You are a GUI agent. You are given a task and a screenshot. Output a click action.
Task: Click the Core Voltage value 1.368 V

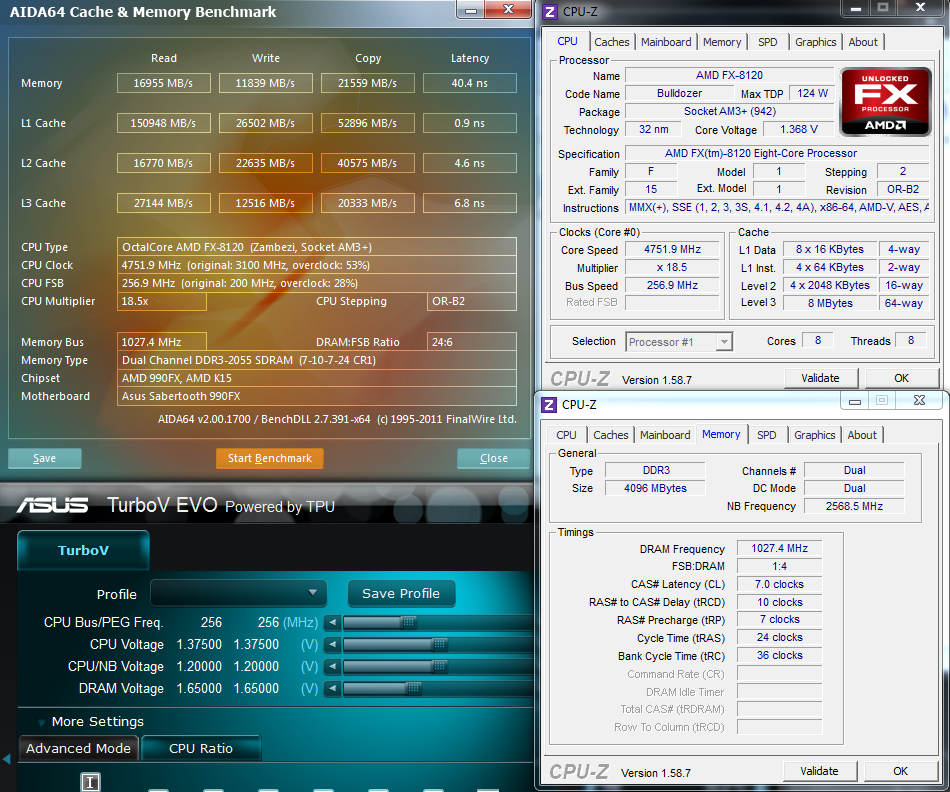(799, 130)
